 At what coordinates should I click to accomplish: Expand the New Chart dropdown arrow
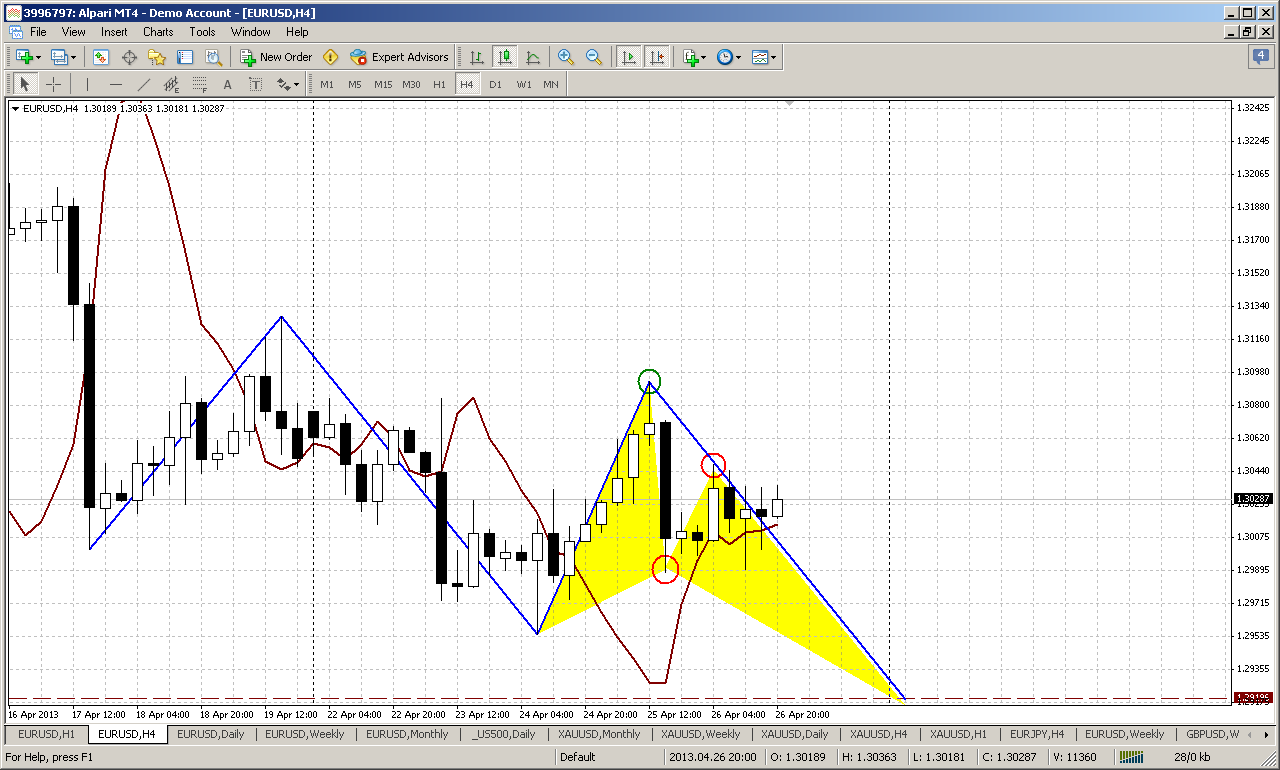37,57
